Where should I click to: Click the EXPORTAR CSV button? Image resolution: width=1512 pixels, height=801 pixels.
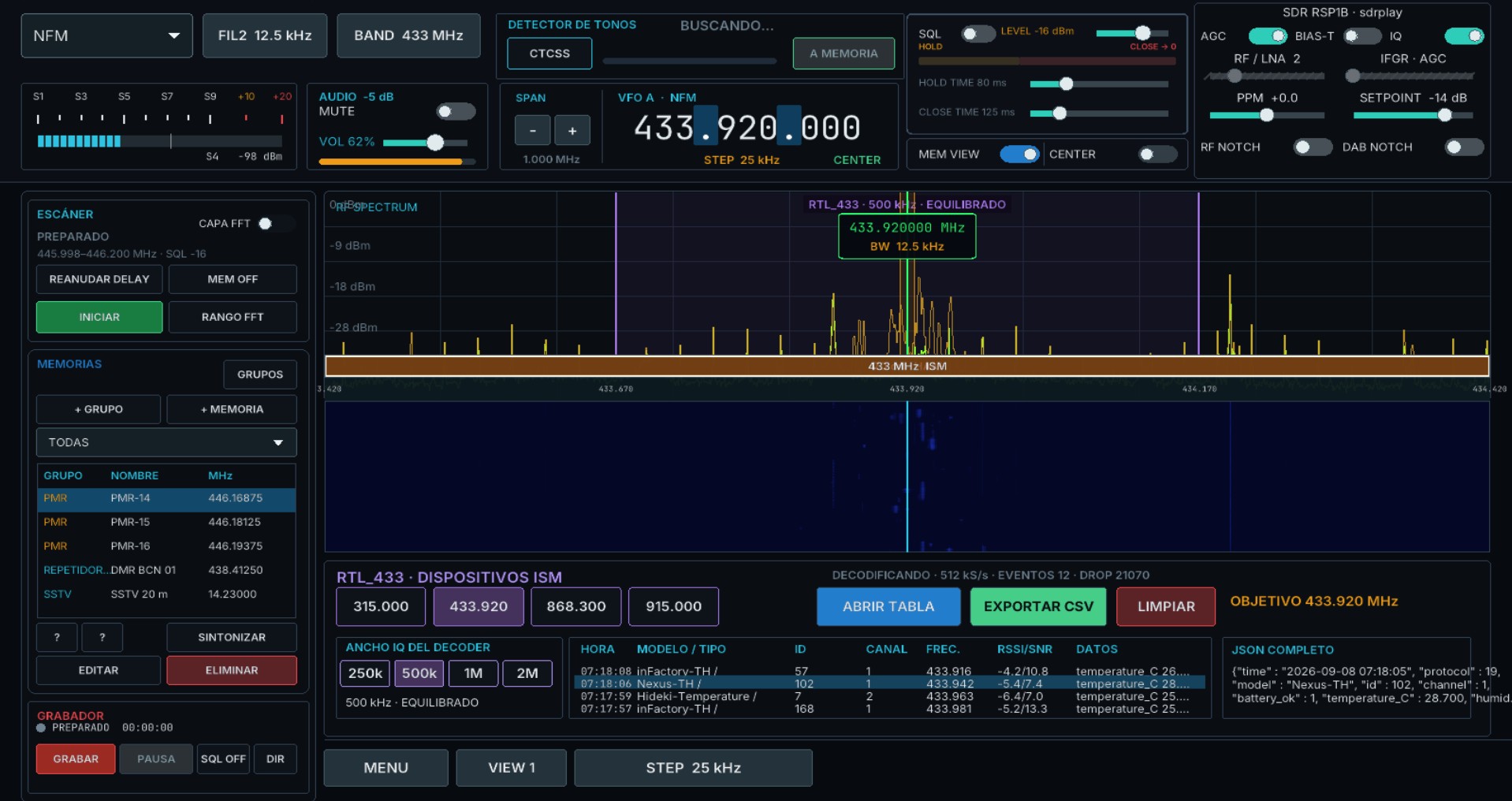[x=1038, y=606]
